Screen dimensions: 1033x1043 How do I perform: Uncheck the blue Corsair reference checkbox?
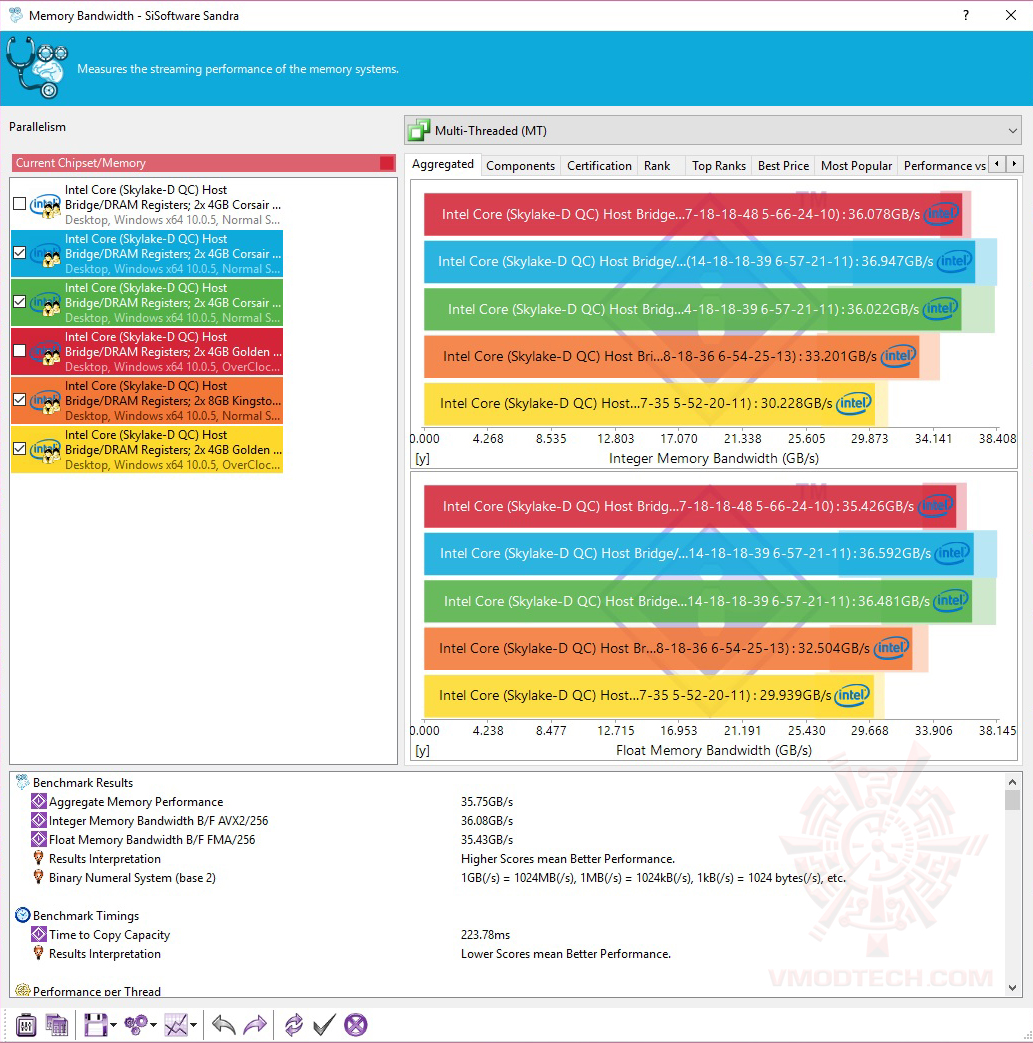(x=20, y=253)
